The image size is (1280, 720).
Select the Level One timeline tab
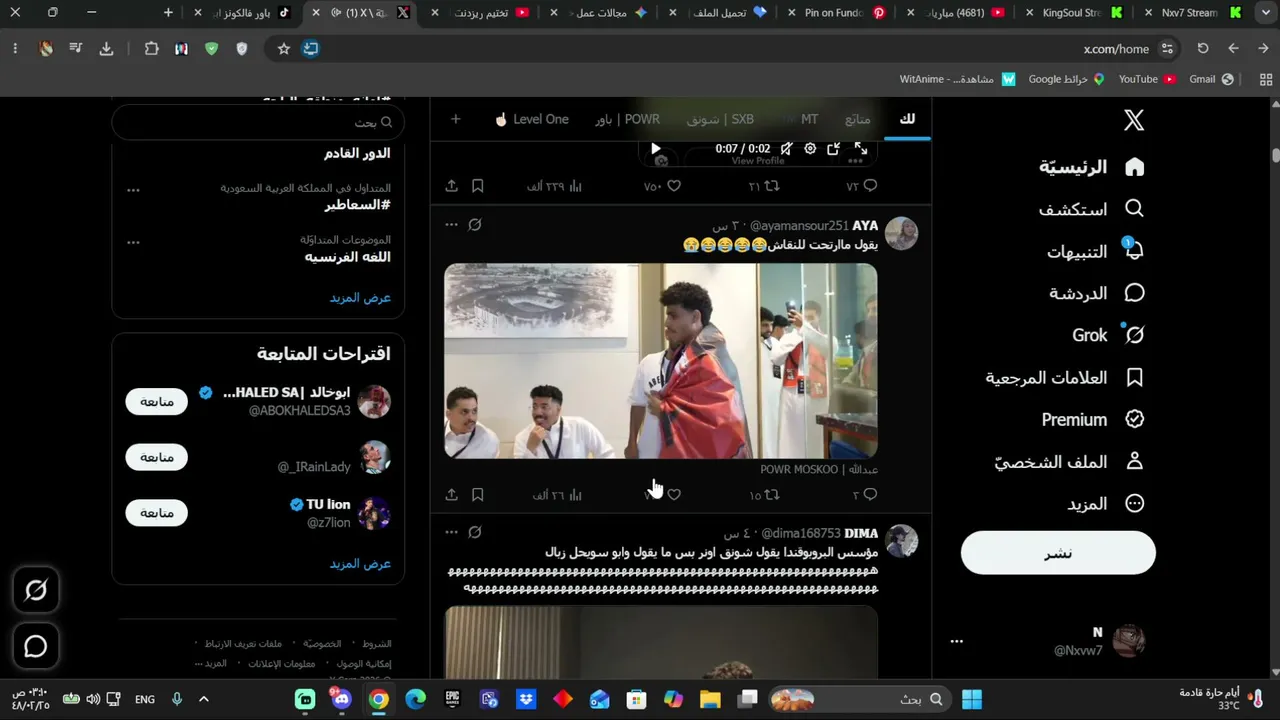point(532,119)
